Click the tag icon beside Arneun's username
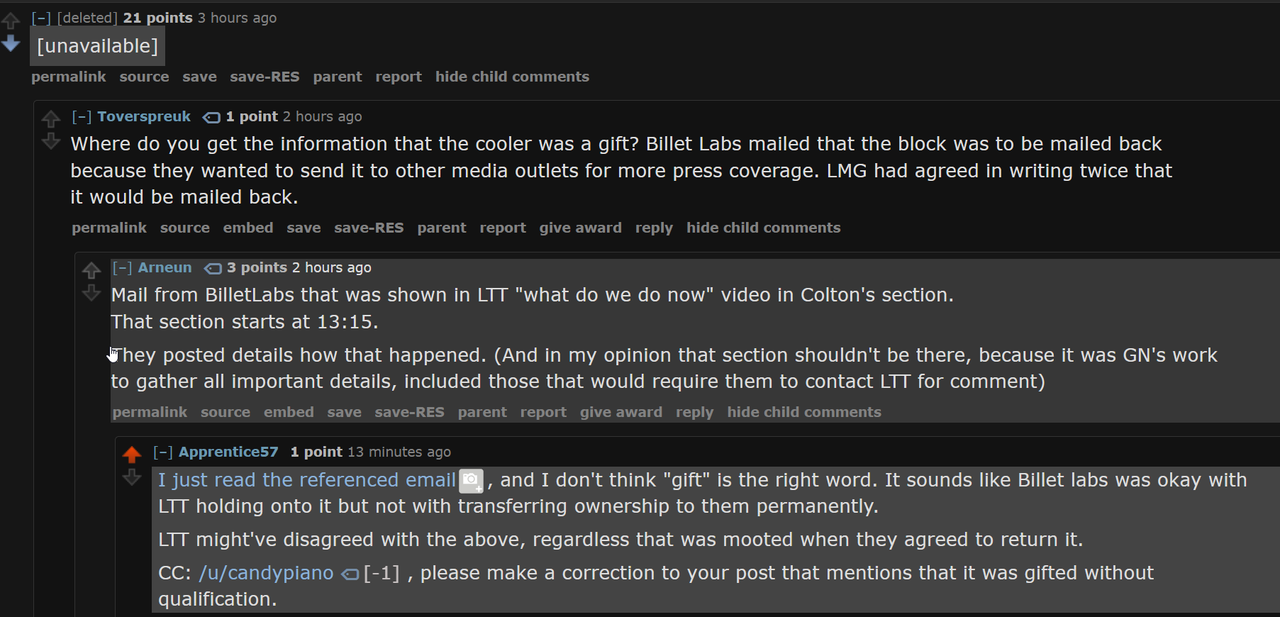The height and width of the screenshot is (617, 1280). [212, 268]
